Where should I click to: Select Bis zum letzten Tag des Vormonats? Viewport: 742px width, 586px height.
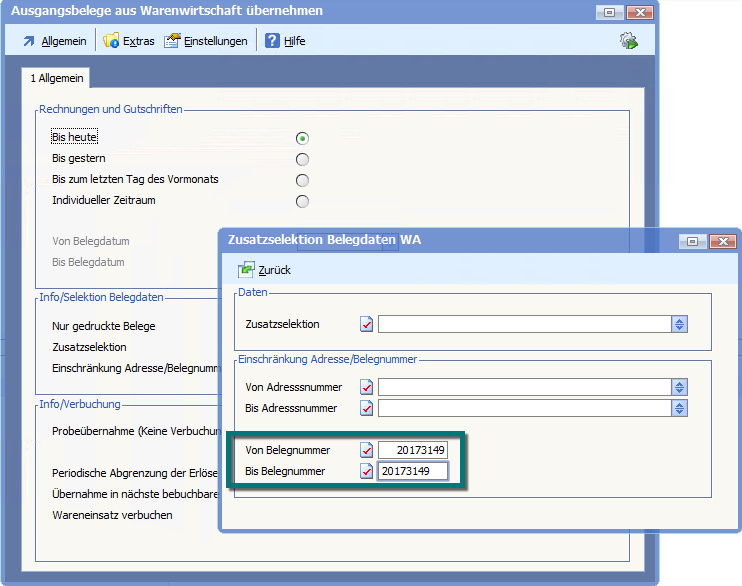[x=302, y=180]
